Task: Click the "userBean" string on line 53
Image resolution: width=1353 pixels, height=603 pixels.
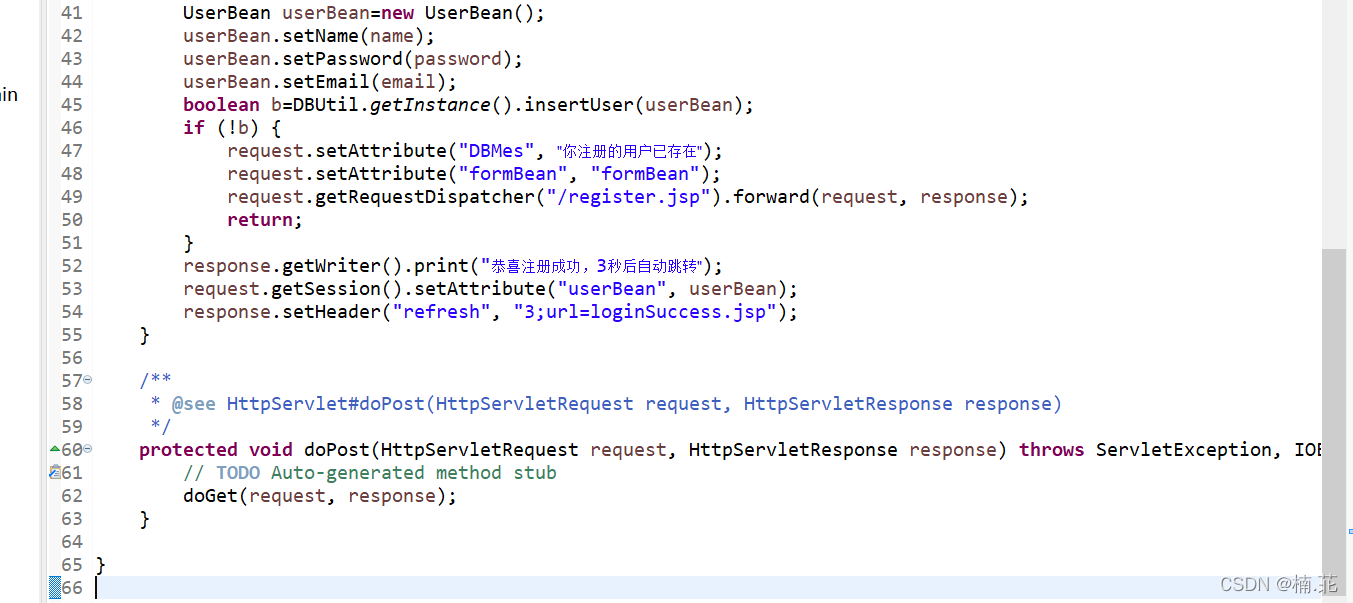Action: [x=611, y=288]
